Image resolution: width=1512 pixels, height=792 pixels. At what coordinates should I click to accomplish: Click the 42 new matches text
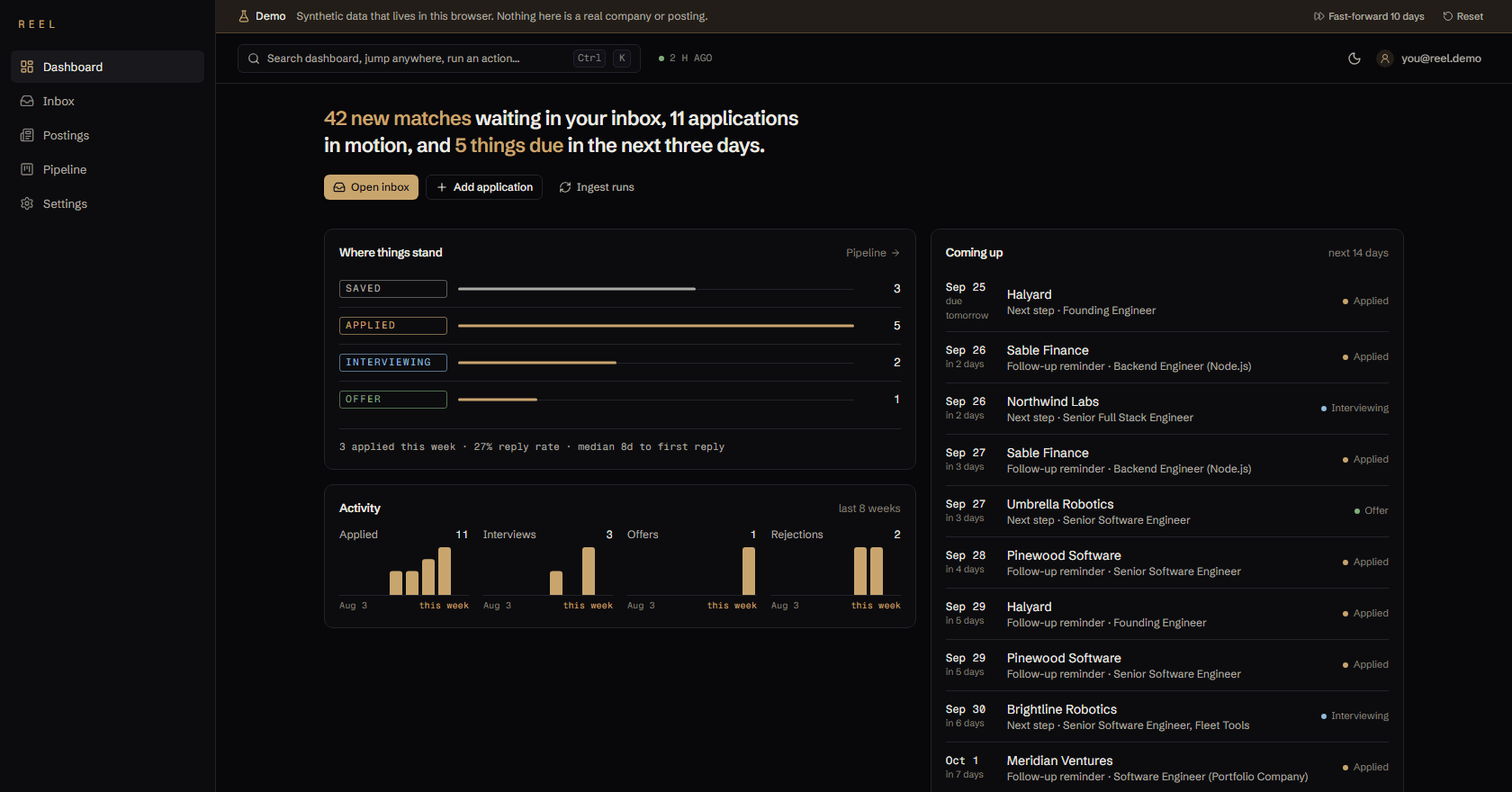[398, 119]
